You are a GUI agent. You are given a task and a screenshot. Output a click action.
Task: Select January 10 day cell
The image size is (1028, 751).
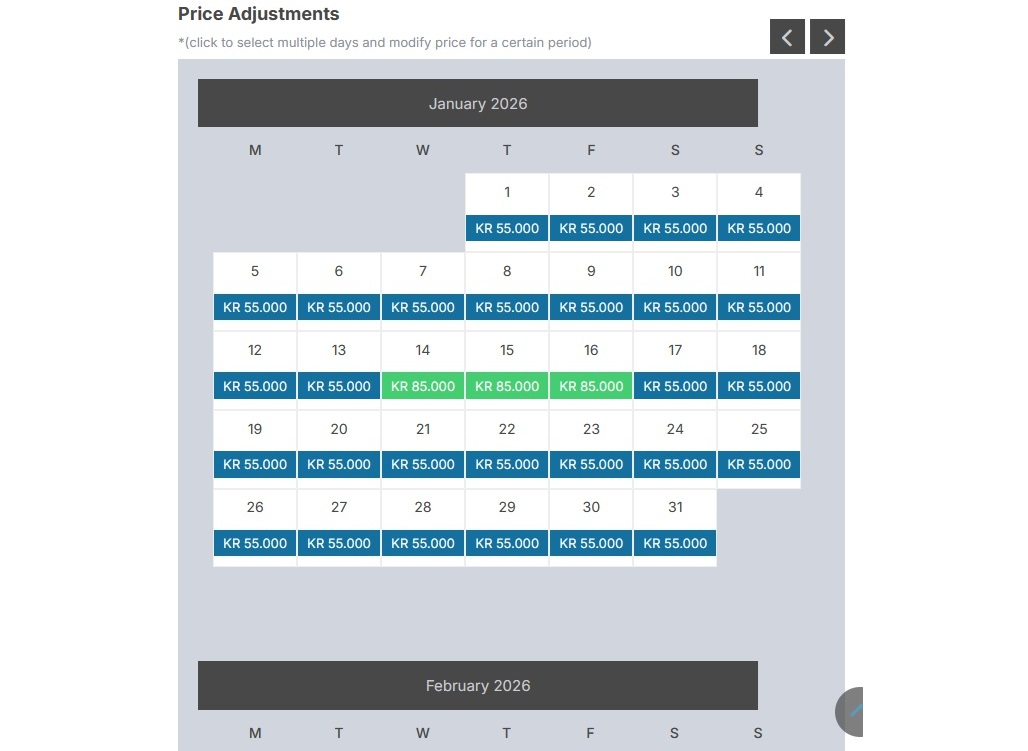(675, 272)
